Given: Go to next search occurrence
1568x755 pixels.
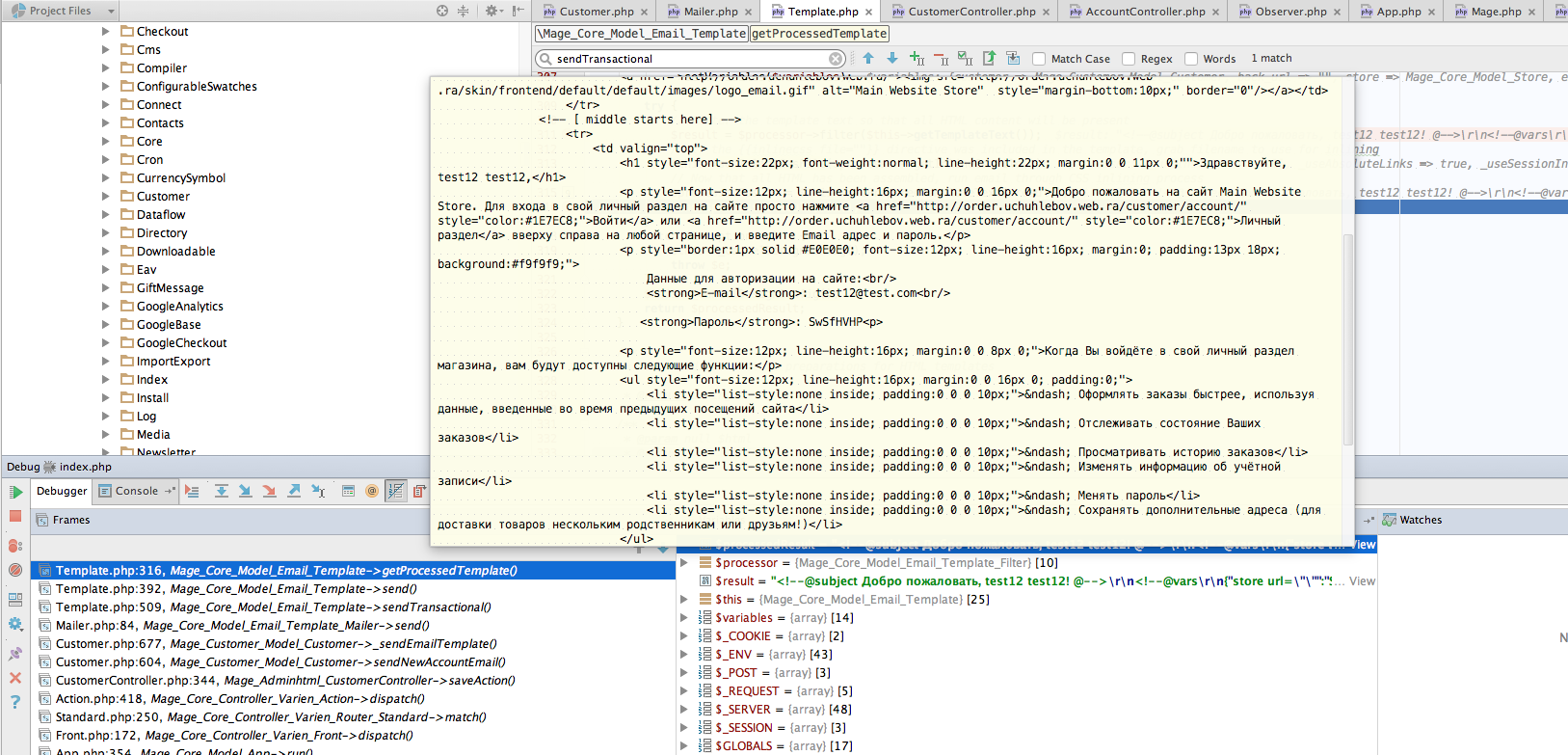Looking at the screenshot, I should coord(892,59).
